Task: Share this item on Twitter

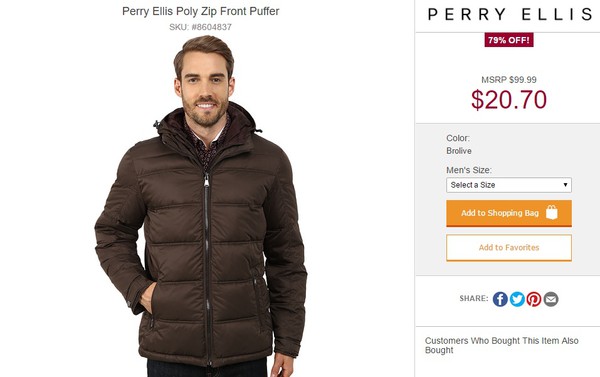Action: coord(517,299)
